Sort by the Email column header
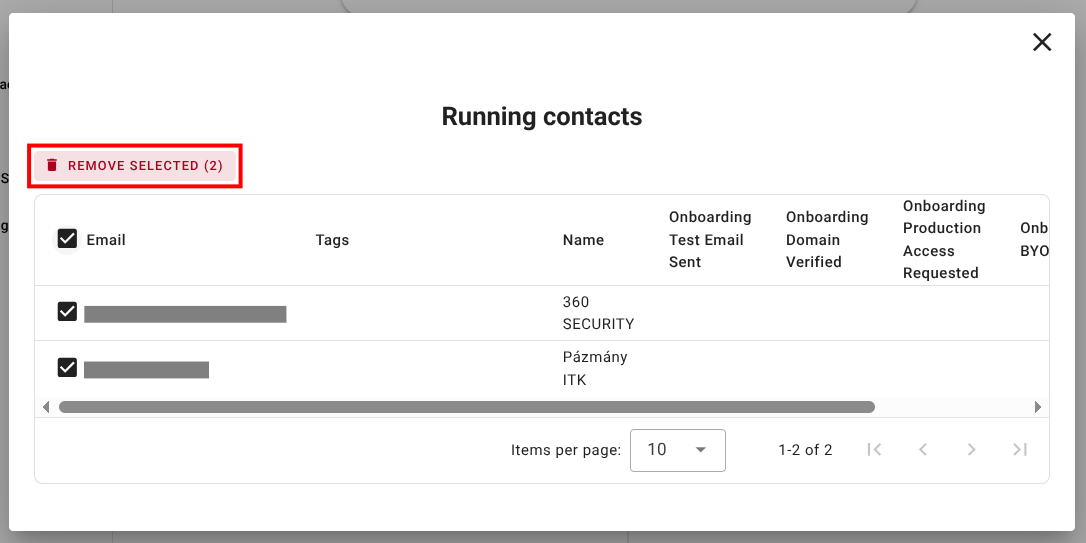The image size is (1086, 543). pos(106,240)
